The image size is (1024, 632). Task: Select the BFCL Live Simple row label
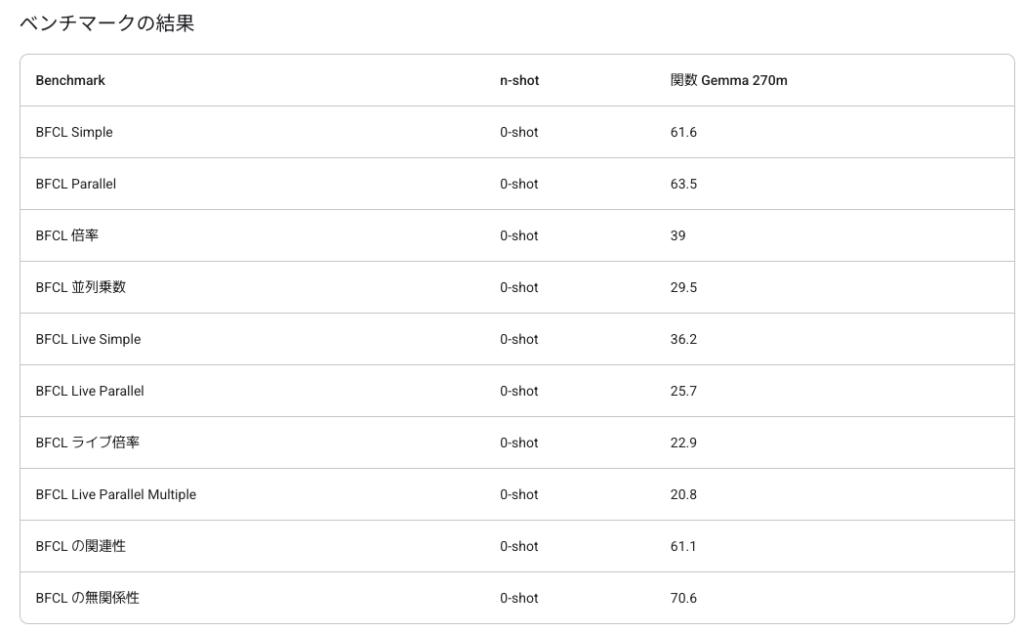click(x=88, y=339)
